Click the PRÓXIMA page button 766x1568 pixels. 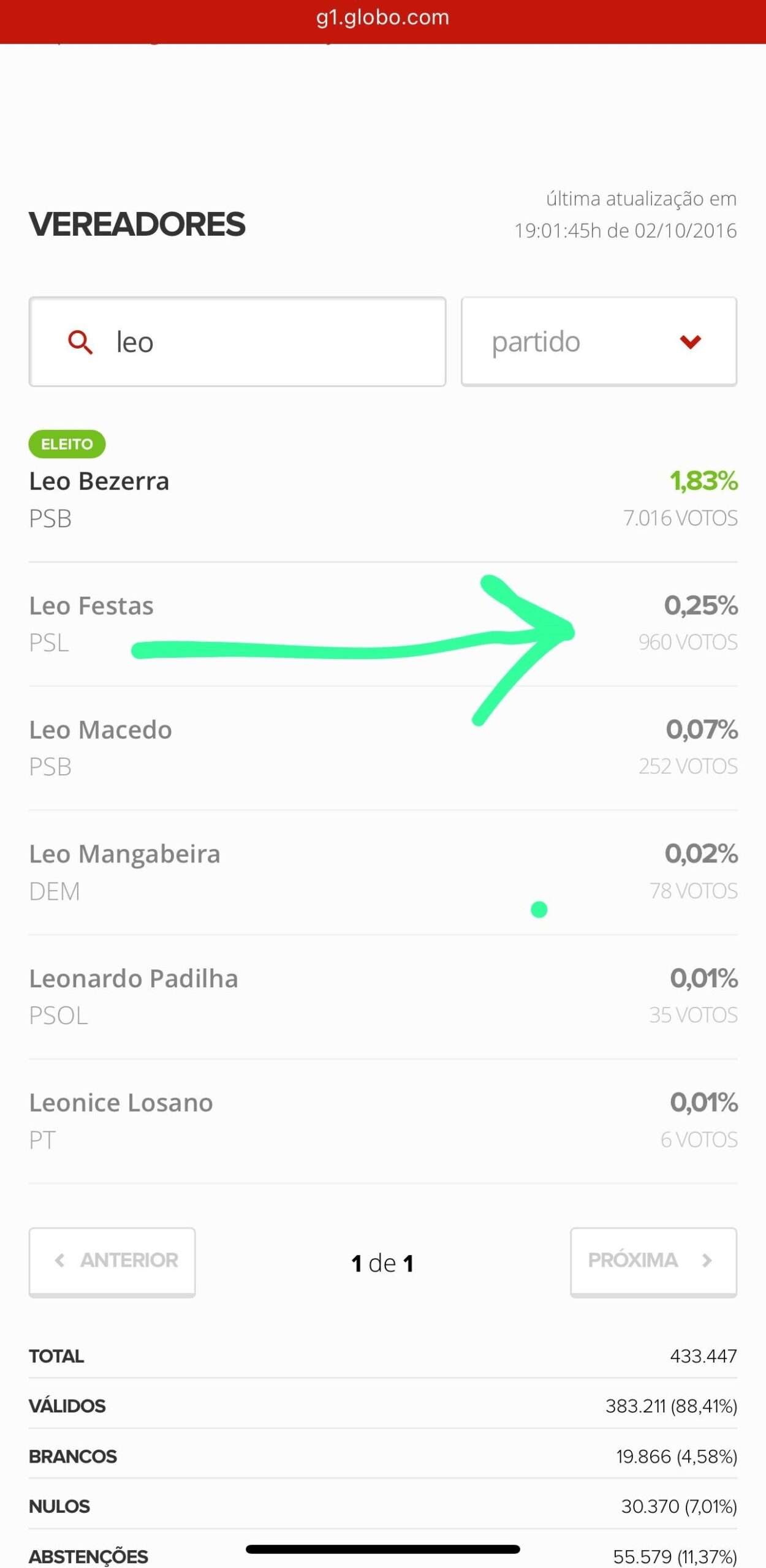tap(653, 1260)
